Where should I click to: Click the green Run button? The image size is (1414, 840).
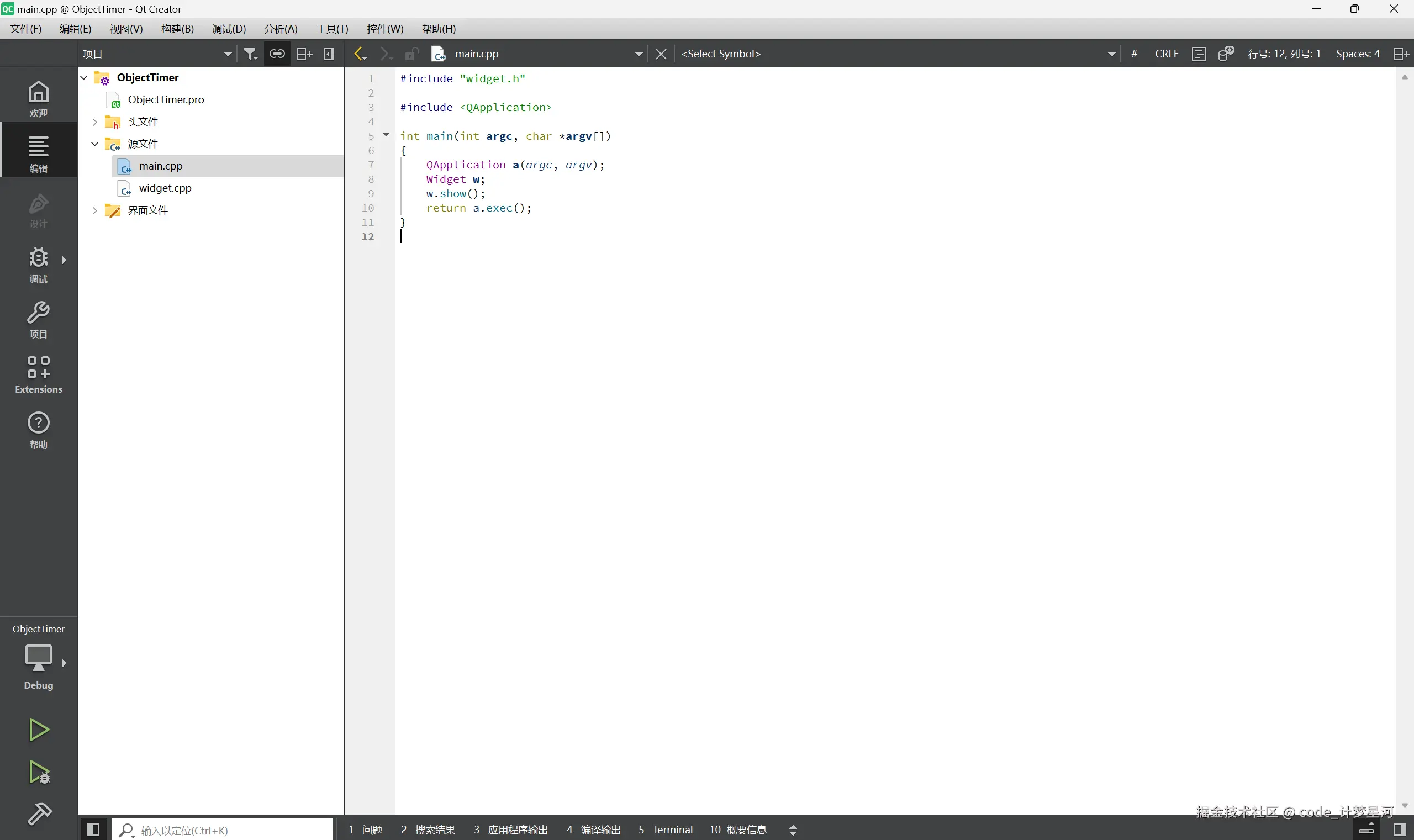39,730
